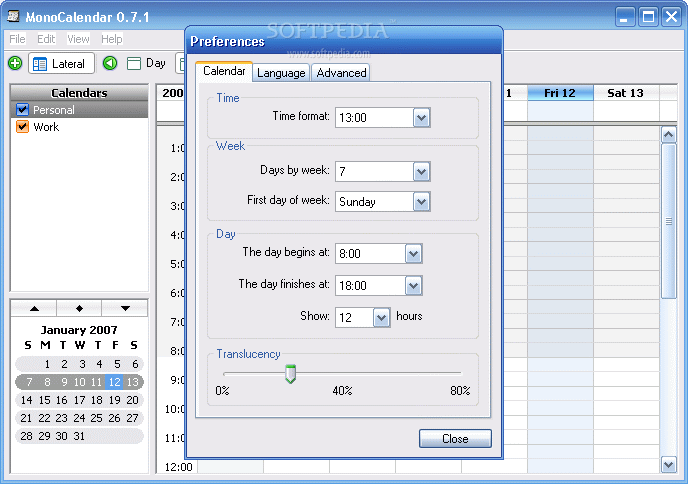Click the MonoCalendar title bar app icon
The width and height of the screenshot is (688, 484).
coord(13,17)
